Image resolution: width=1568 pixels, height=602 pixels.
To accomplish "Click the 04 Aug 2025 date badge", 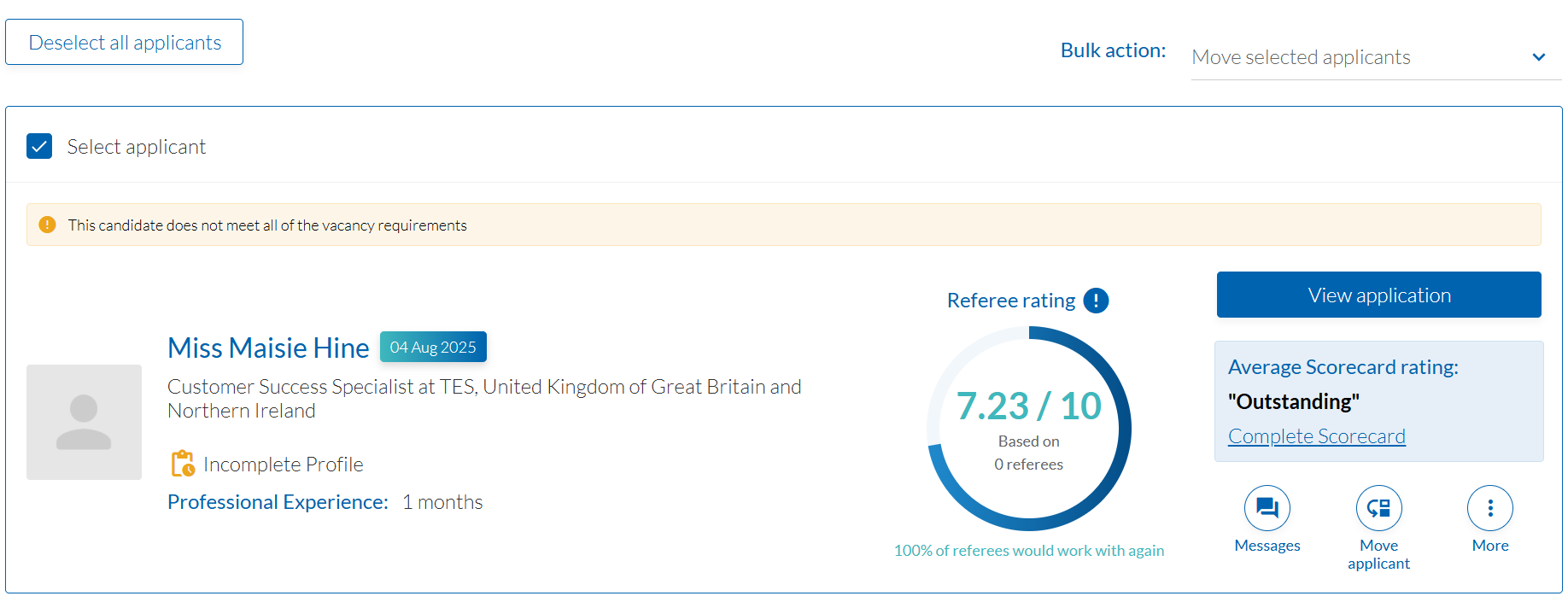I will coord(433,347).
